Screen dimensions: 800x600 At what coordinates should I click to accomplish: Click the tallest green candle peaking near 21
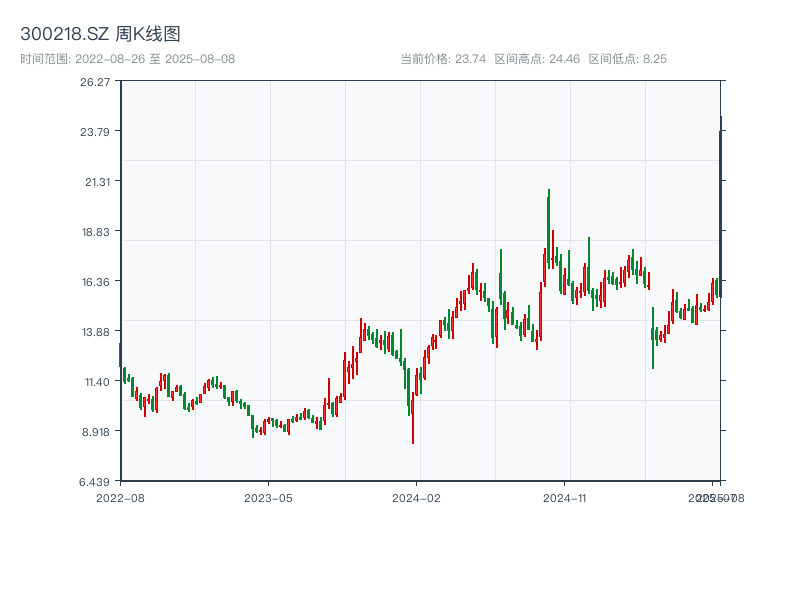(548, 225)
